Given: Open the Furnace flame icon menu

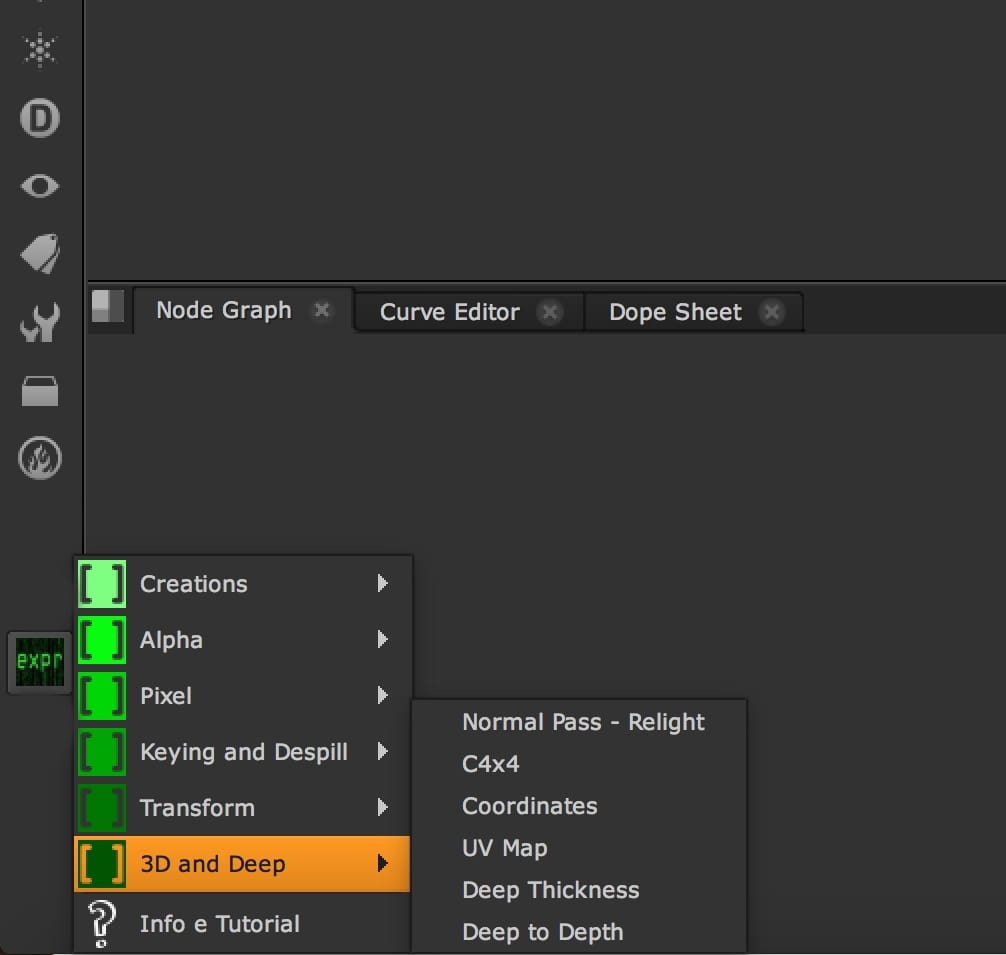Looking at the screenshot, I should coord(40,458).
